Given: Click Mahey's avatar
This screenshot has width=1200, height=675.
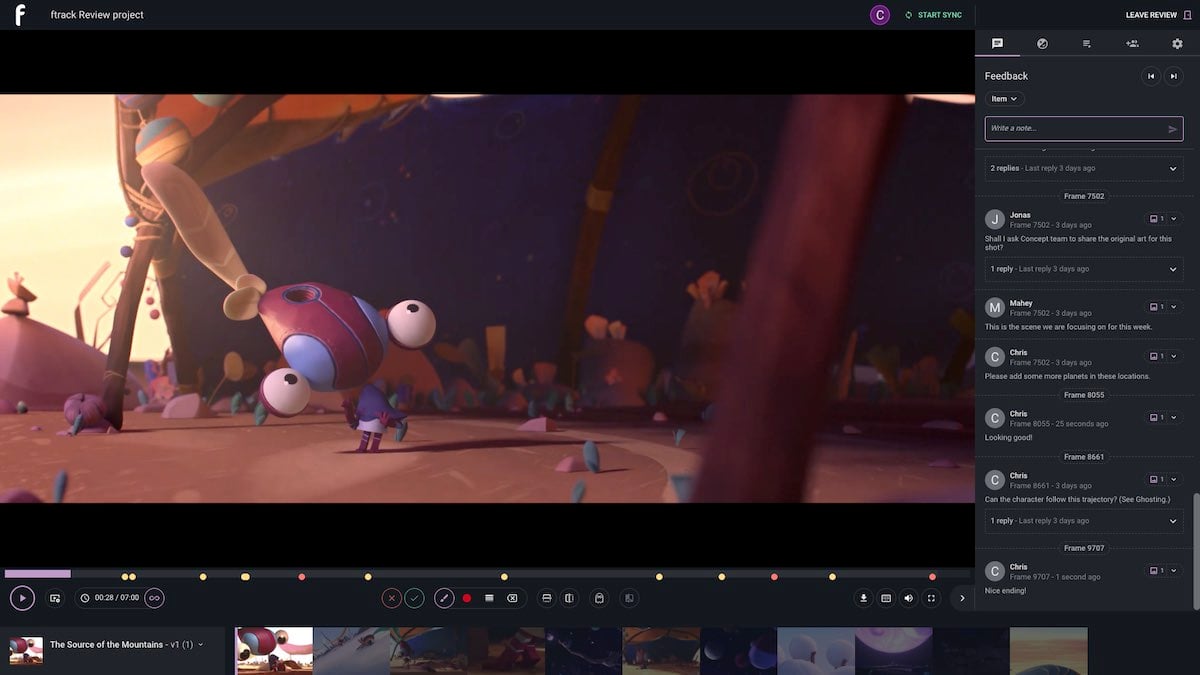Looking at the screenshot, I should coord(994,307).
